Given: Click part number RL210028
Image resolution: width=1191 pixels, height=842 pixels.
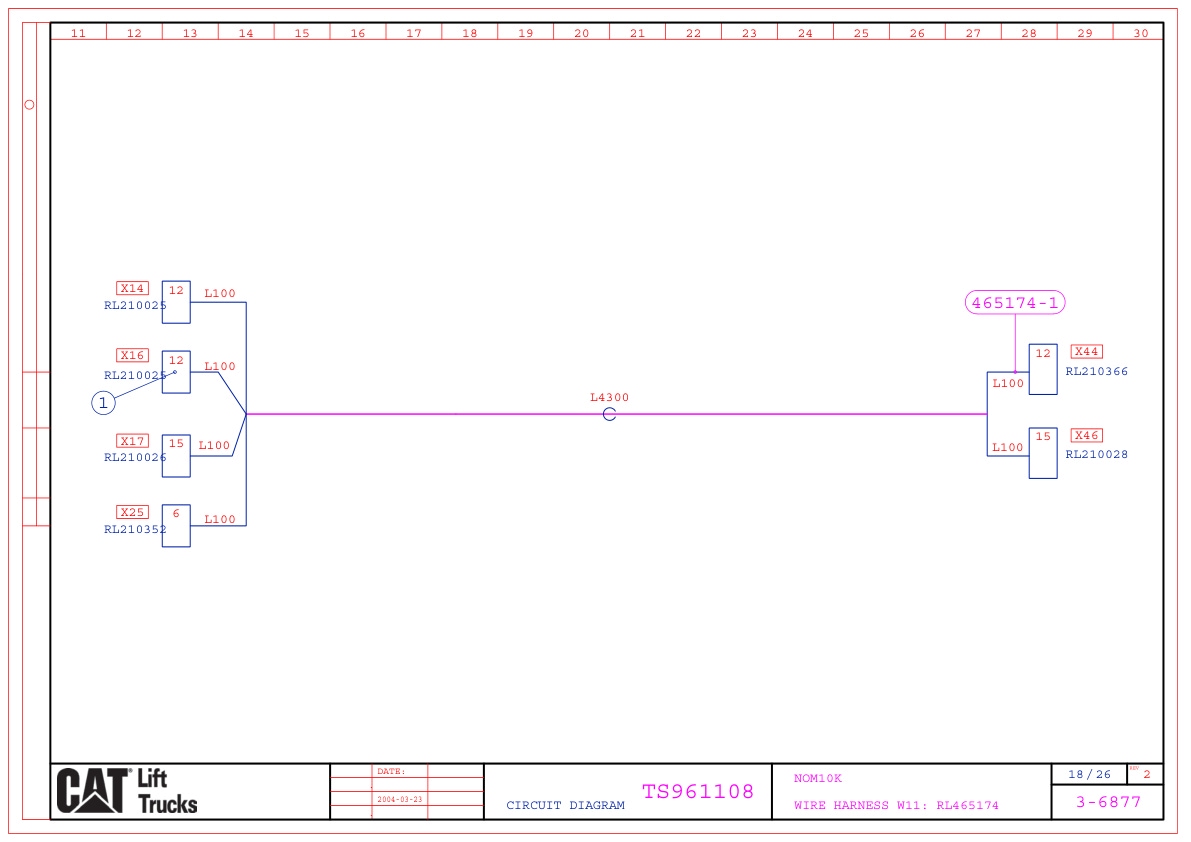Looking at the screenshot, I should 1096,455.
